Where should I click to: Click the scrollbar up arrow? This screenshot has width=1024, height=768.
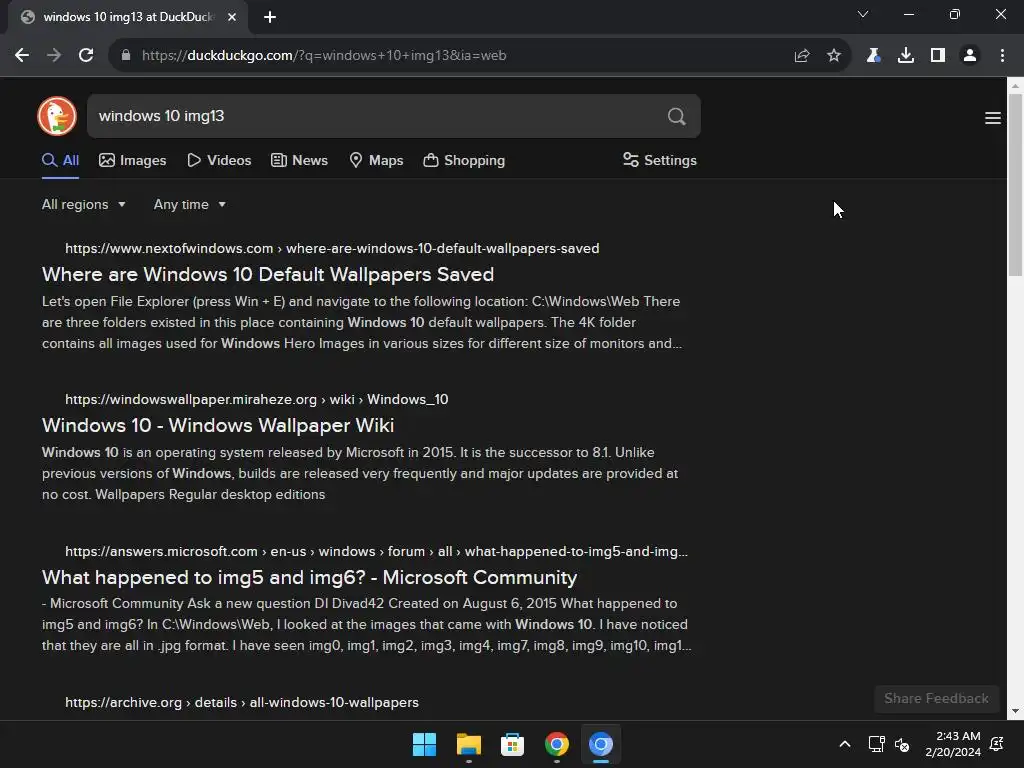click(x=1016, y=85)
